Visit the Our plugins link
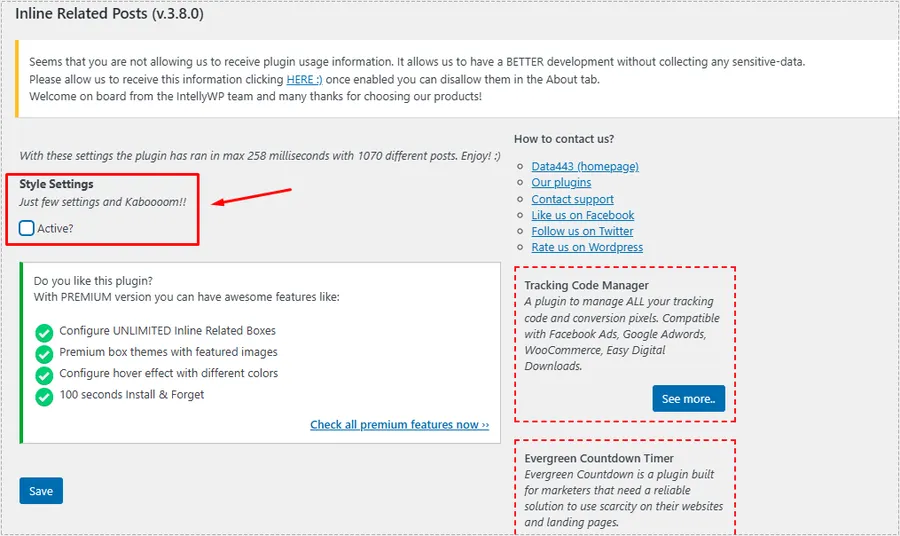900x536 pixels. click(x=561, y=182)
